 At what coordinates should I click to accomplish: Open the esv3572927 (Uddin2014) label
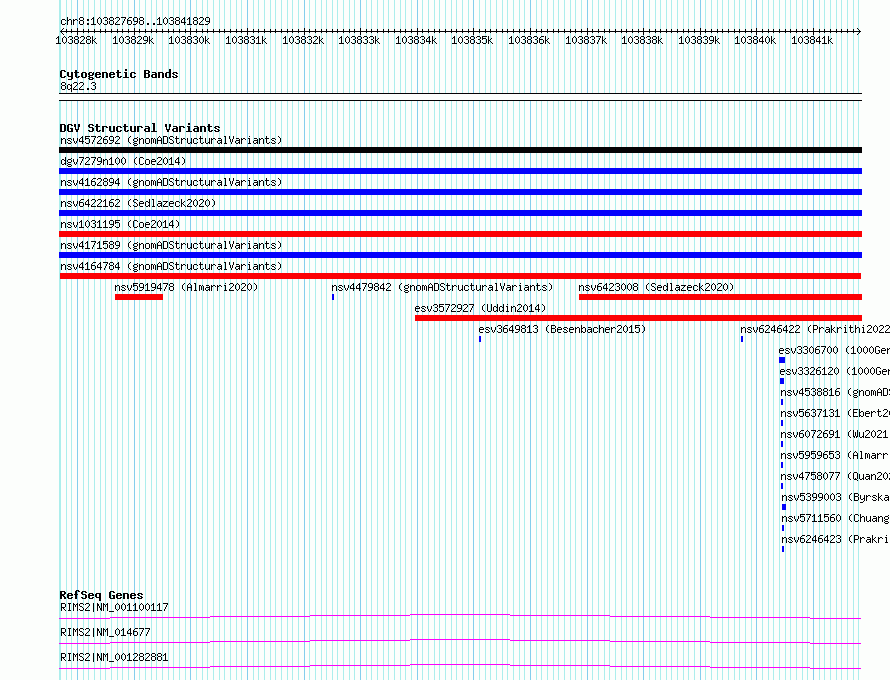click(x=480, y=308)
